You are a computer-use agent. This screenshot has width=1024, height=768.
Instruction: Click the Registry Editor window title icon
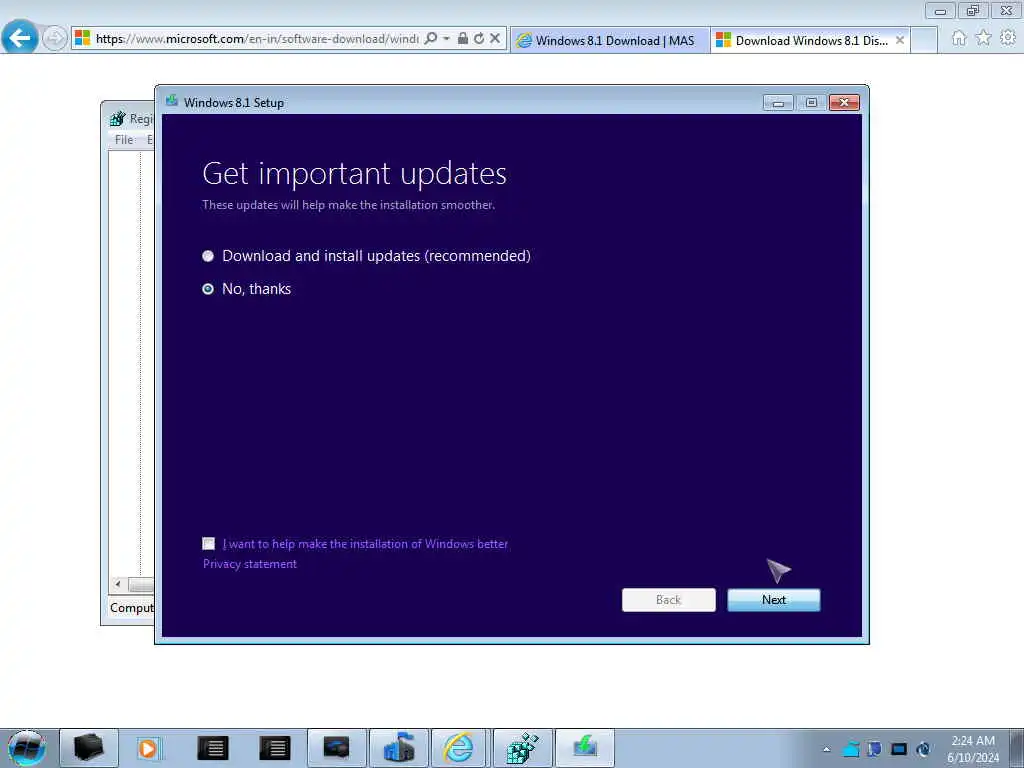tap(118, 118)
